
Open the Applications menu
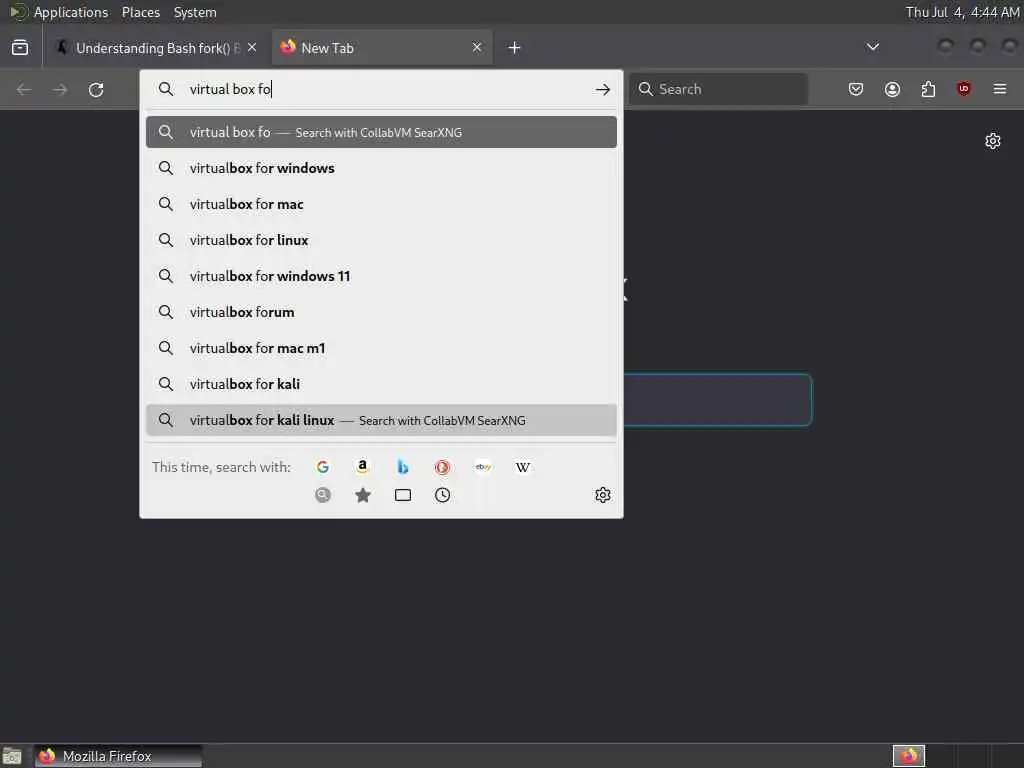point(71,12)
